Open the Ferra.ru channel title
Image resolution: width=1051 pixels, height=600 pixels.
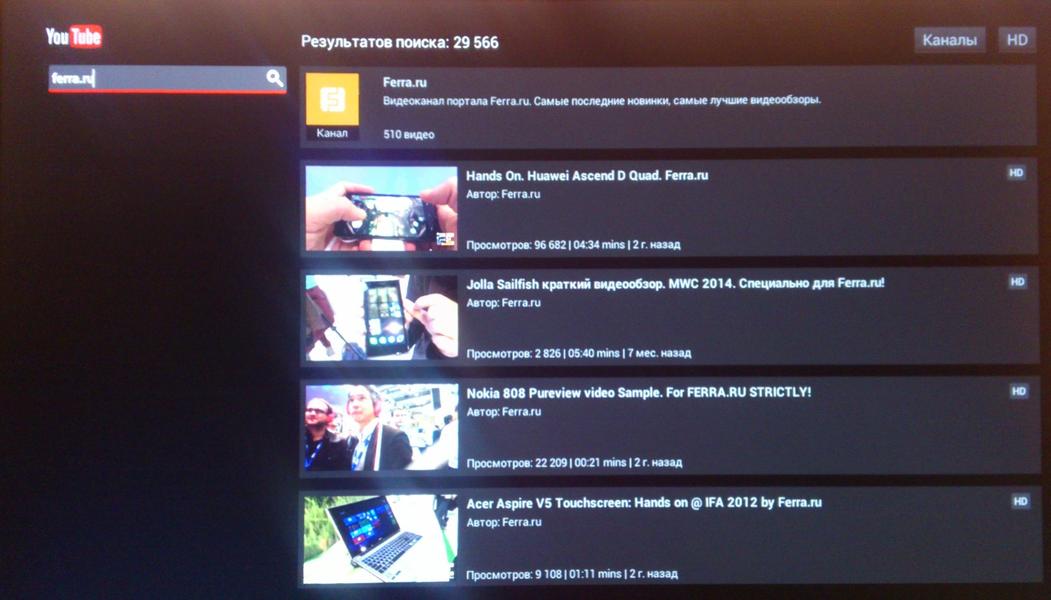[404, 82]
